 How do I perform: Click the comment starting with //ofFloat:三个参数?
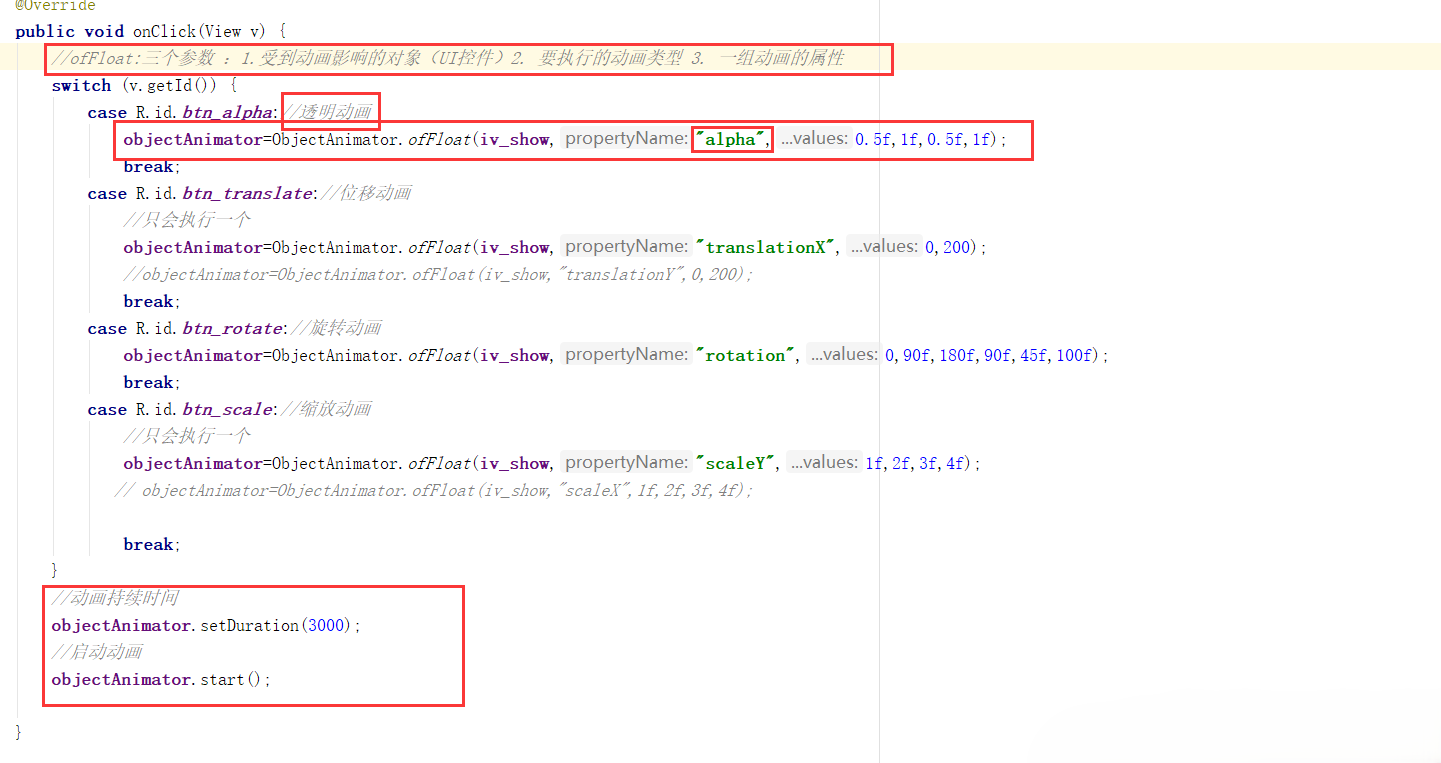448,58
